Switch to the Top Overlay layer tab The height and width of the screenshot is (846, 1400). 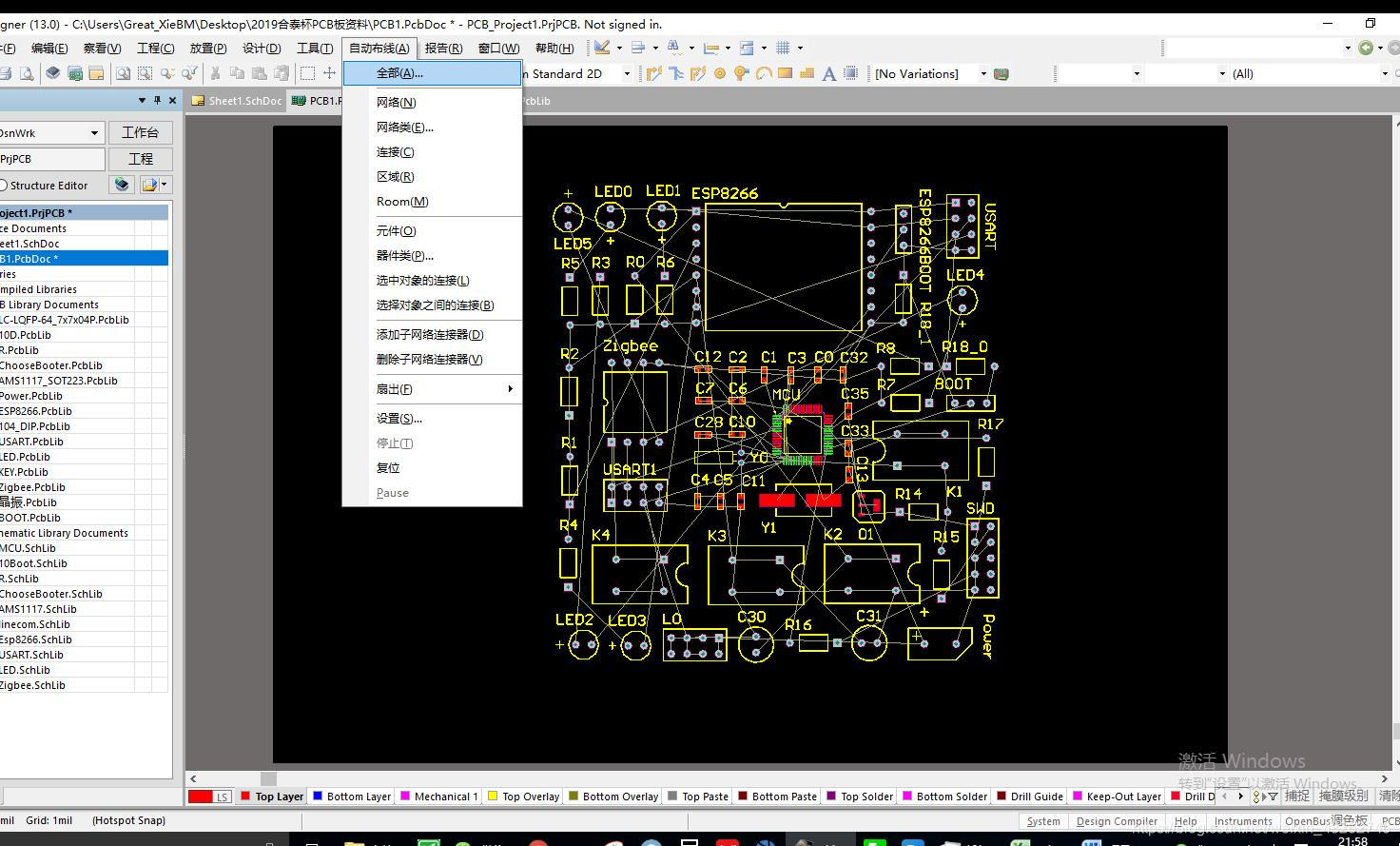point(524,797)
